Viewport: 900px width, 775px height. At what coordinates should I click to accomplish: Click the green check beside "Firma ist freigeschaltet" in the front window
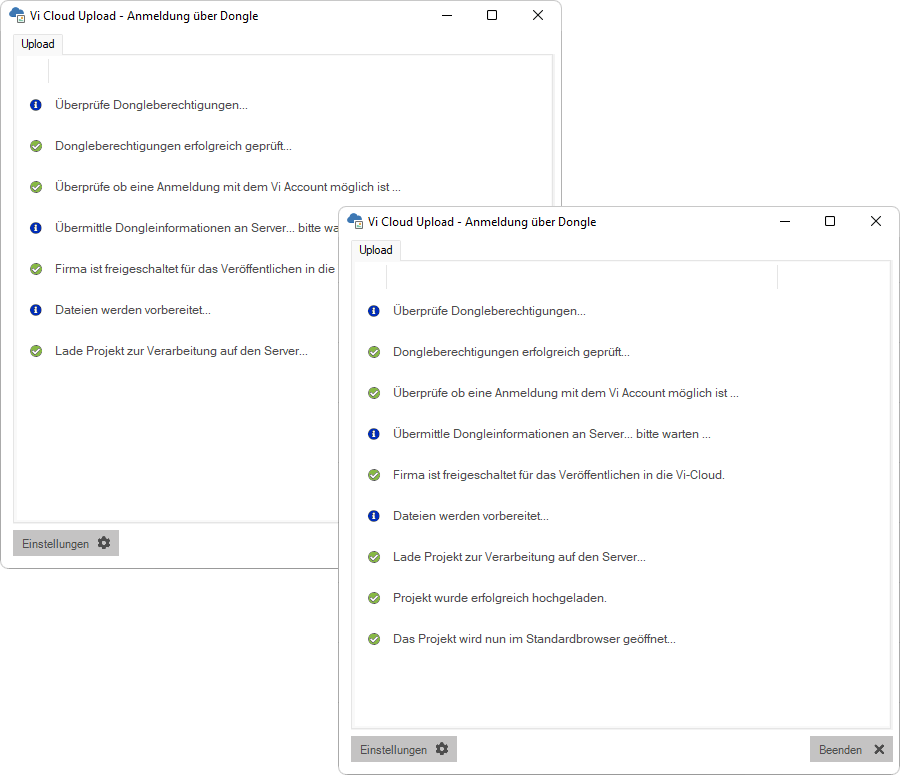point(374,475)
